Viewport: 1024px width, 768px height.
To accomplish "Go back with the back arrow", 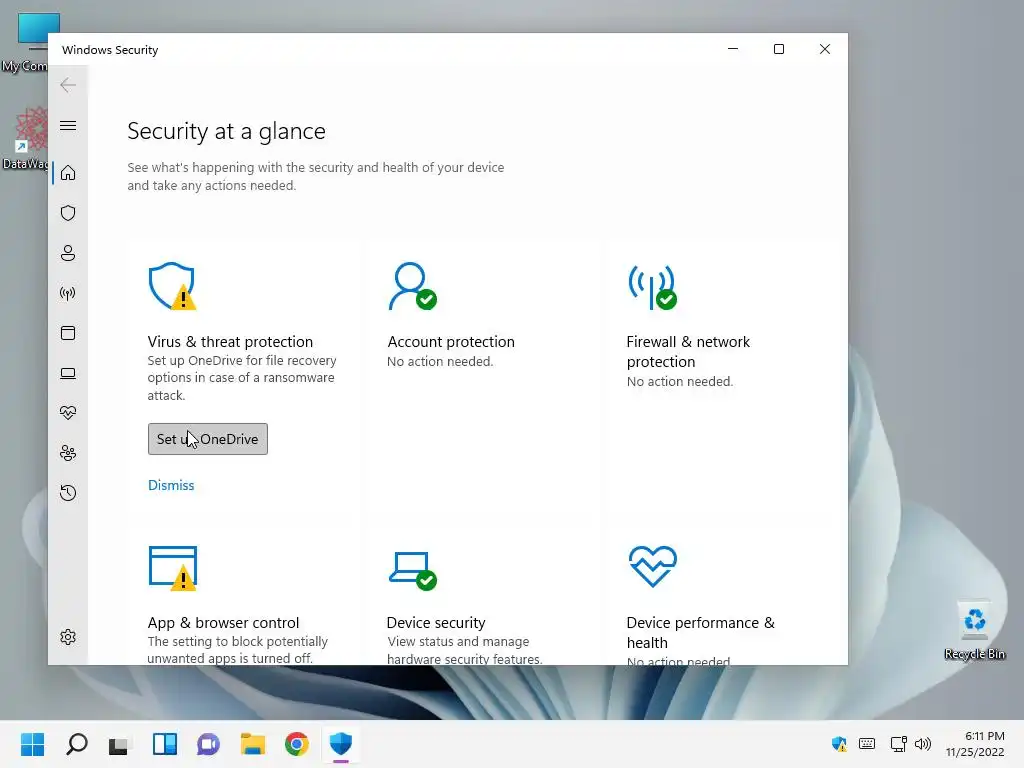I will (x=68, y=85).
